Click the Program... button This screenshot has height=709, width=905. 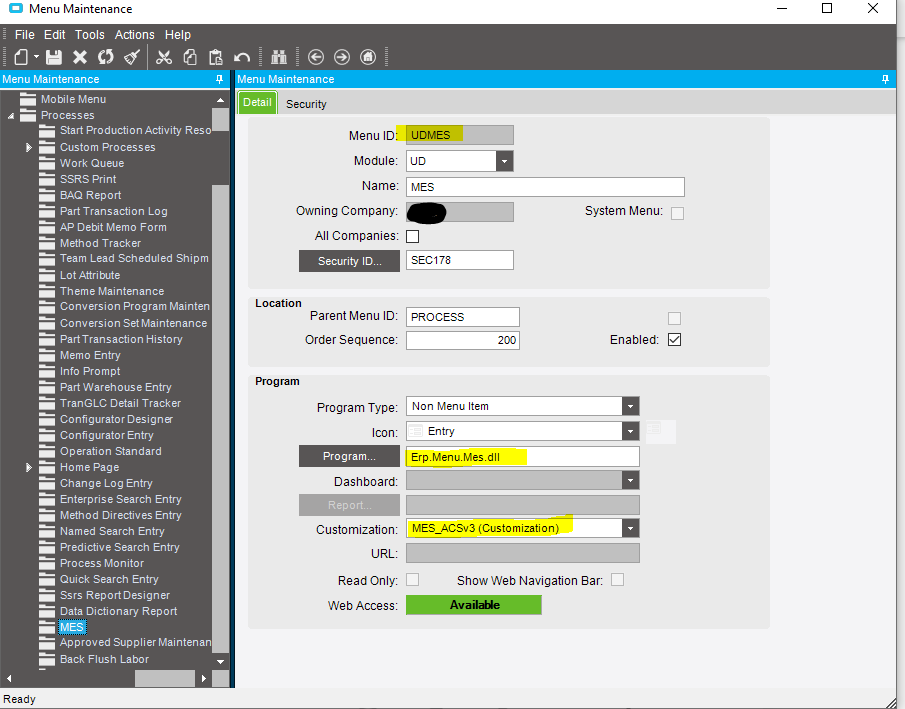tap(349, 456)
